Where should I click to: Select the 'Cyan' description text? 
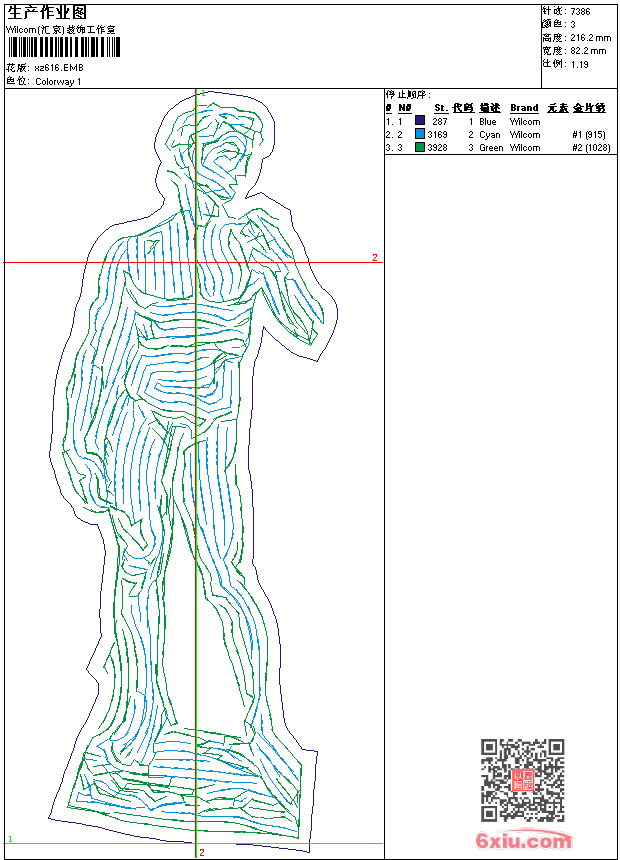point(489,134)
